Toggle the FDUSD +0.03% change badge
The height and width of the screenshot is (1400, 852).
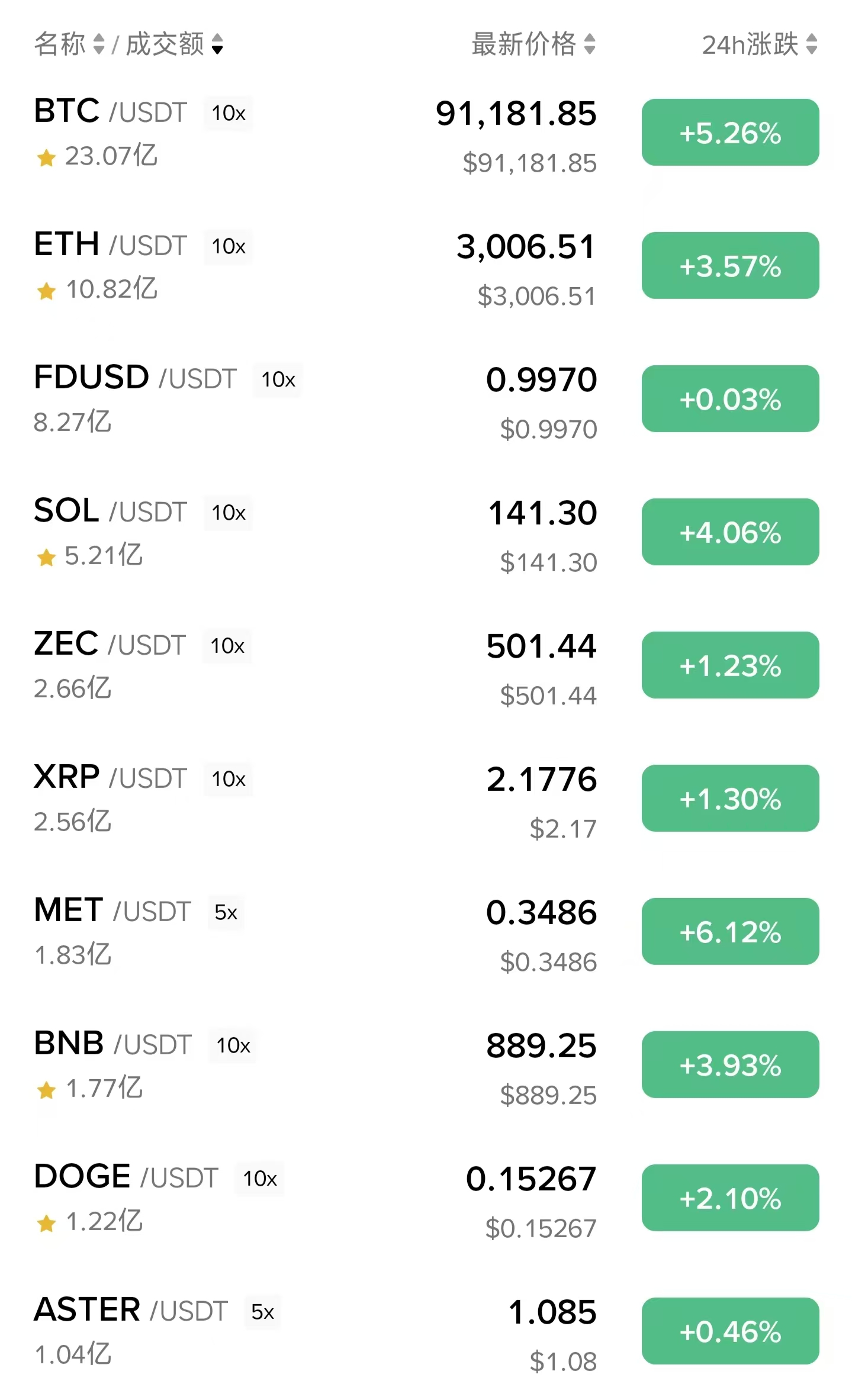tap(730, 398)
